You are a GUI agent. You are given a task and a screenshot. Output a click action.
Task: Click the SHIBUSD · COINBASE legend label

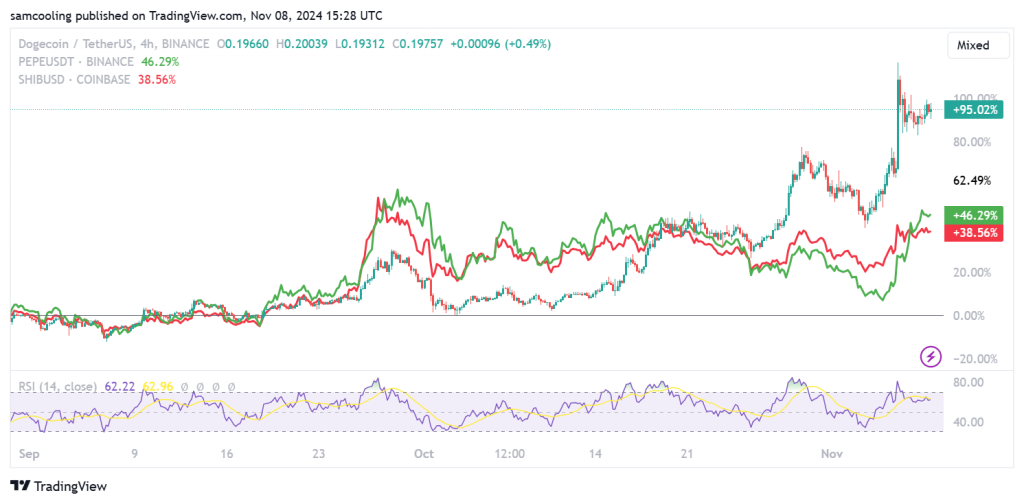pyautogui.click(x=76, y=80)
